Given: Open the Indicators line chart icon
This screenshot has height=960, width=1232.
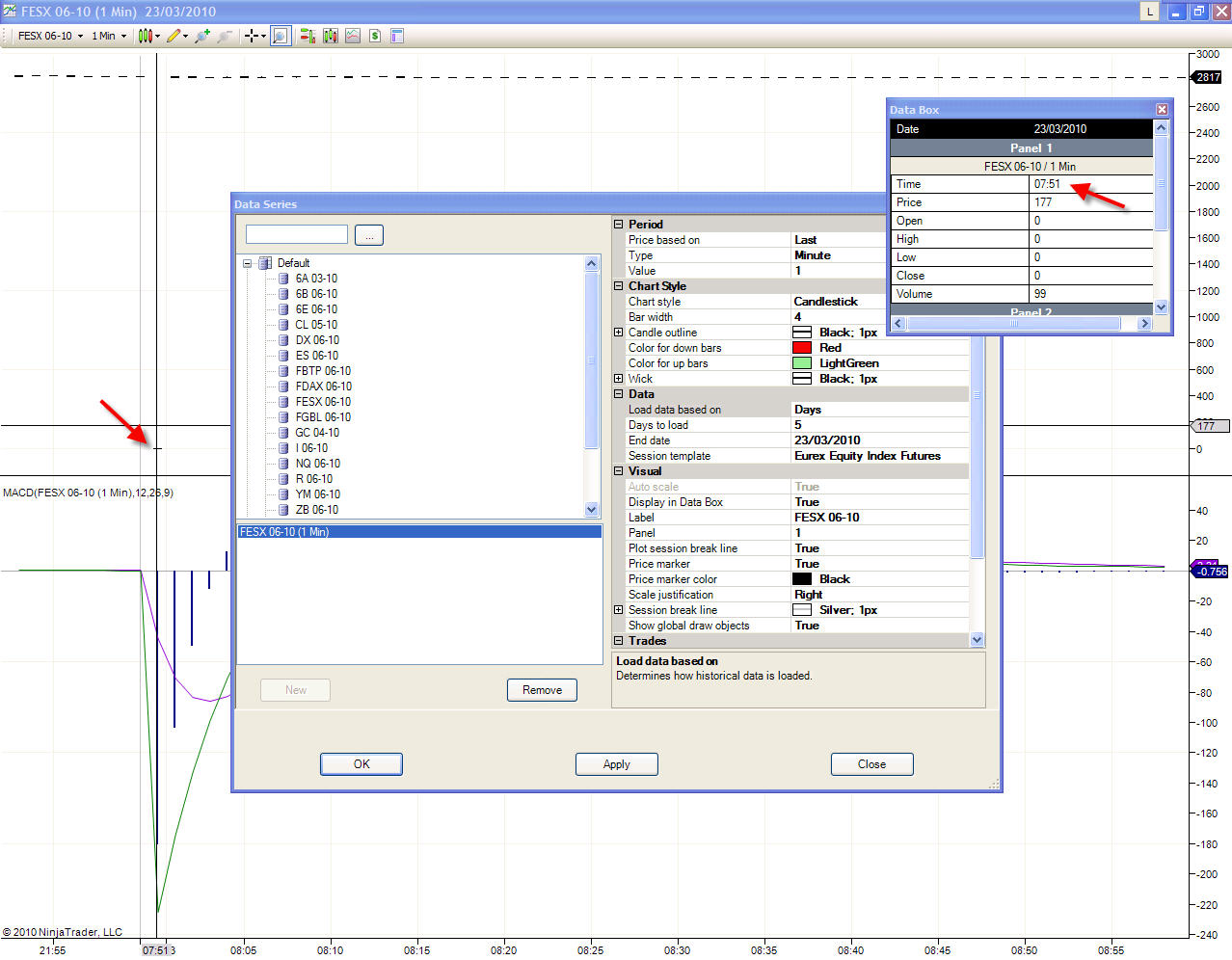Looking at the screenshot, I should pos(353,36).
